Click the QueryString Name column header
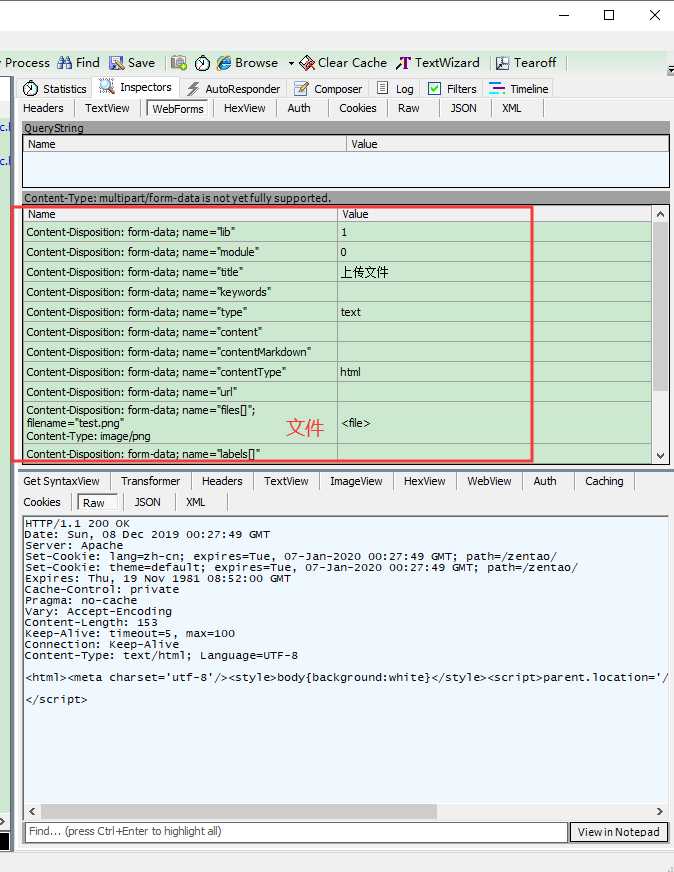Viewport: 674px width, 872px height. [x=185, y=144]
